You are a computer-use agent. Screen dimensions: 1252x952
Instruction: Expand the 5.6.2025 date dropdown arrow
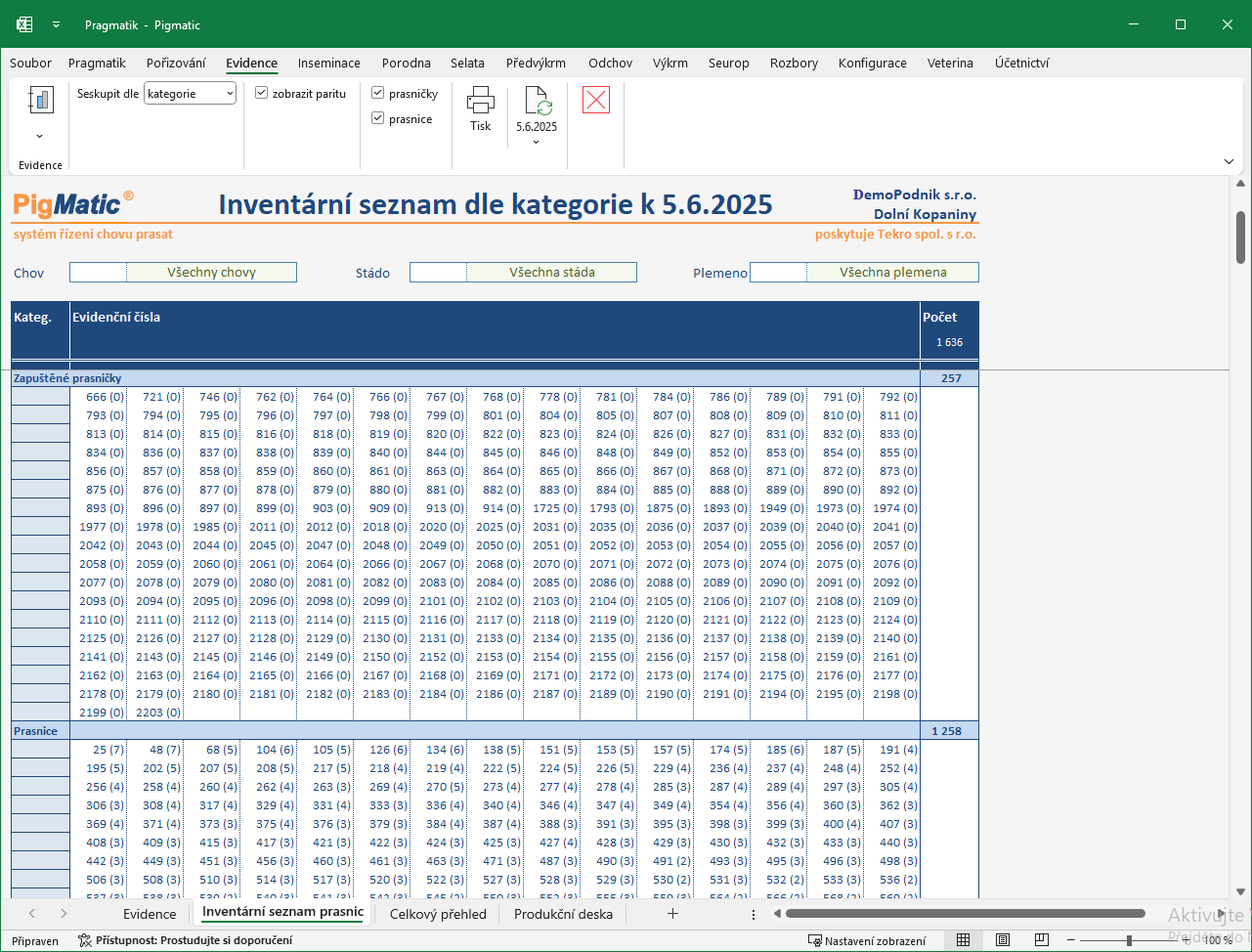coord(537,143)
